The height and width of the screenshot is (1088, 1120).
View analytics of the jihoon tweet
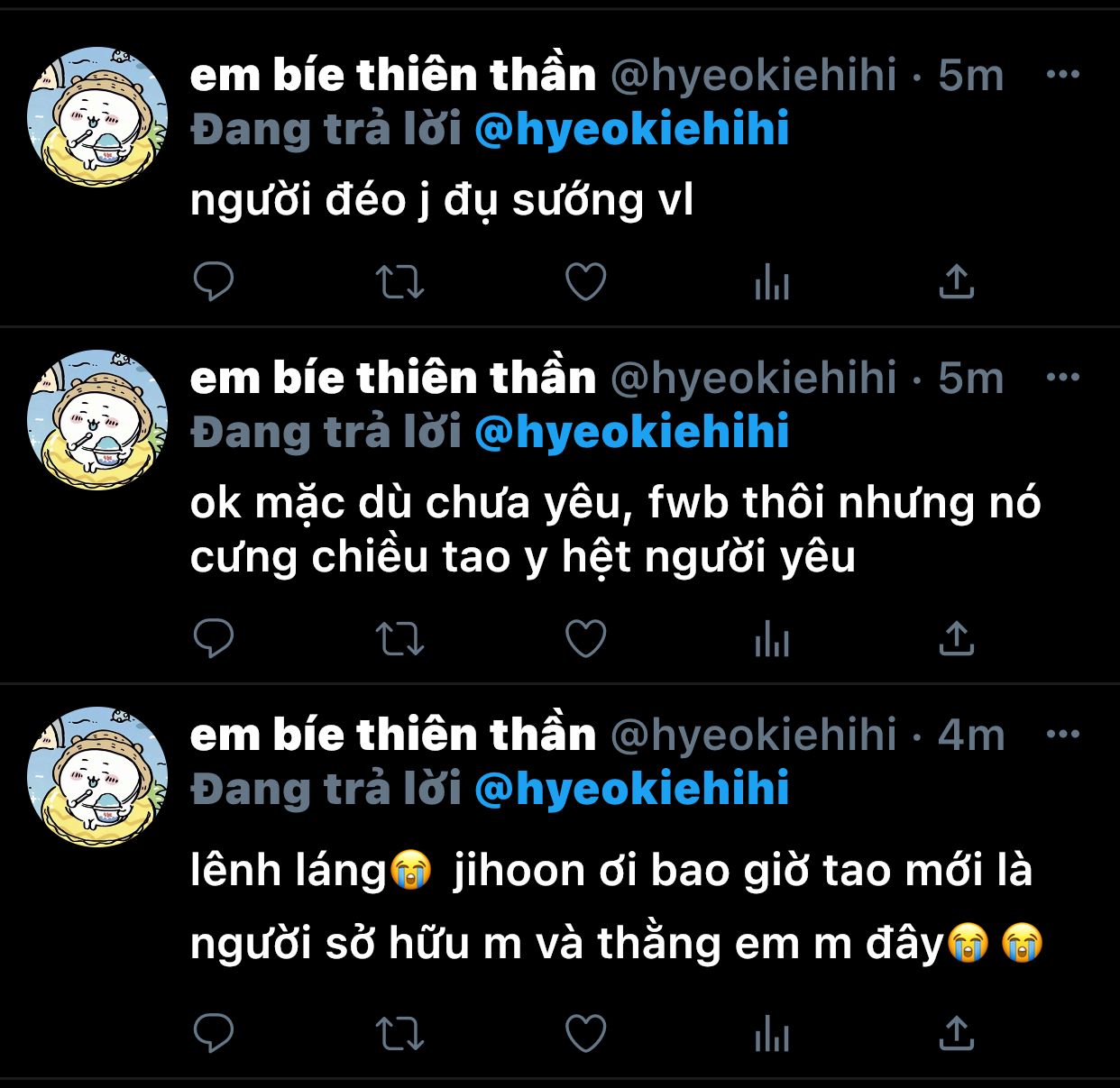coord(772,1033)
